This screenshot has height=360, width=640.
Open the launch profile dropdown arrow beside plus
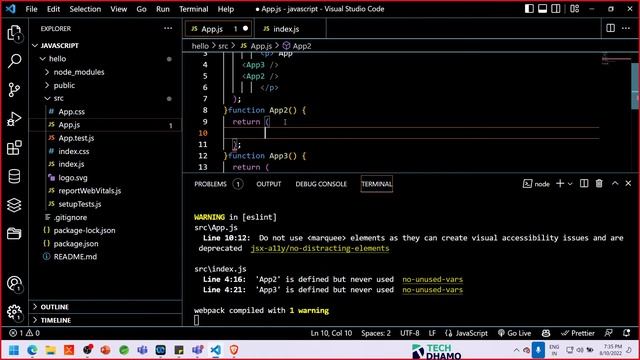pyautogui.click(x=570, y=184)
